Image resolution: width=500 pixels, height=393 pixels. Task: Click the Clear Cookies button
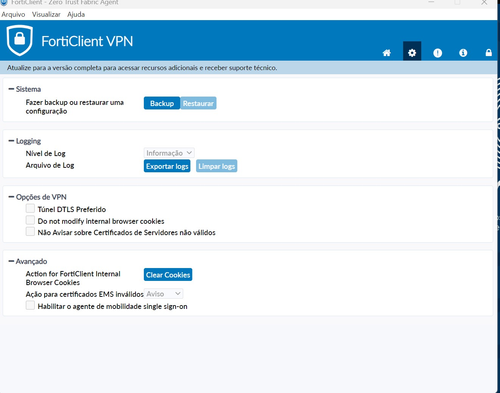pos(168,275)
